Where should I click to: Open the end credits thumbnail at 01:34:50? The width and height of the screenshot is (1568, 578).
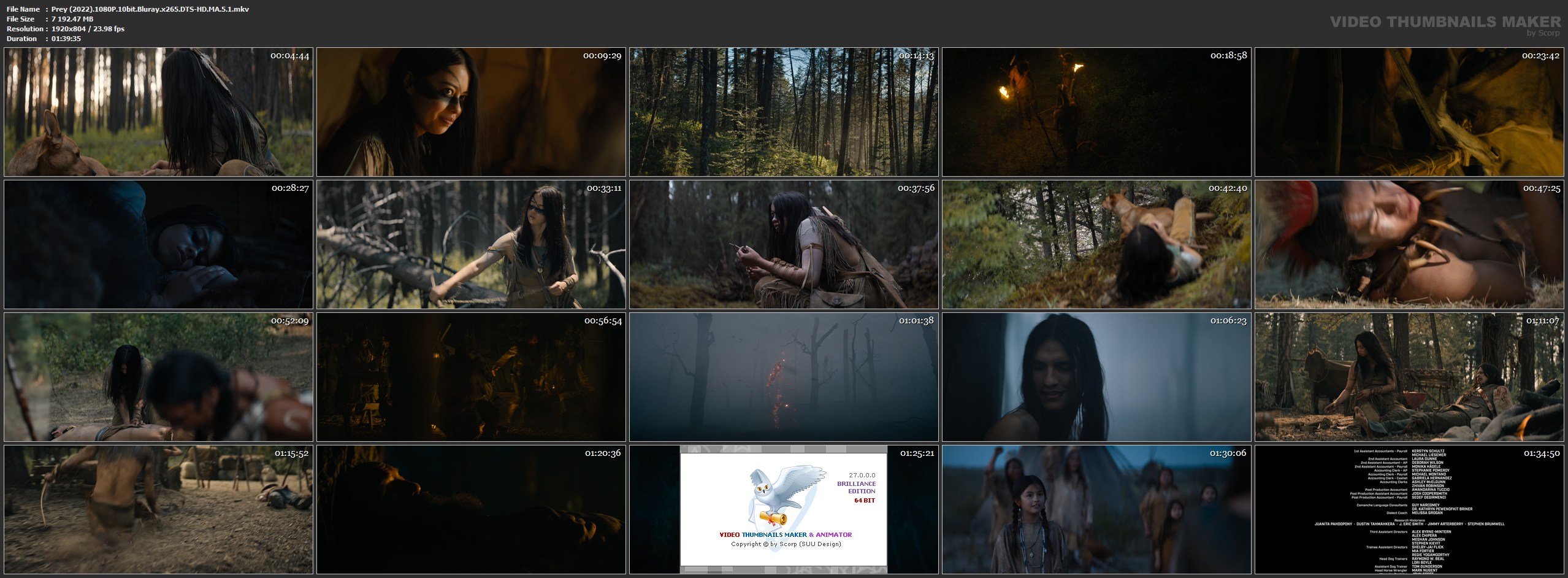click(x=1409, y=509)
